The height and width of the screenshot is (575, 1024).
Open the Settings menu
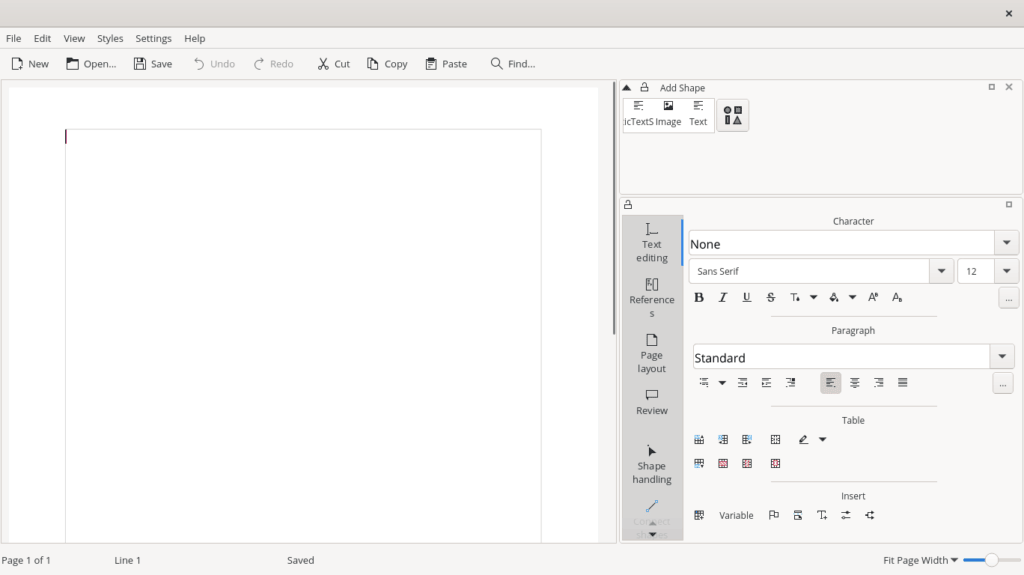[x=153, y=38]
